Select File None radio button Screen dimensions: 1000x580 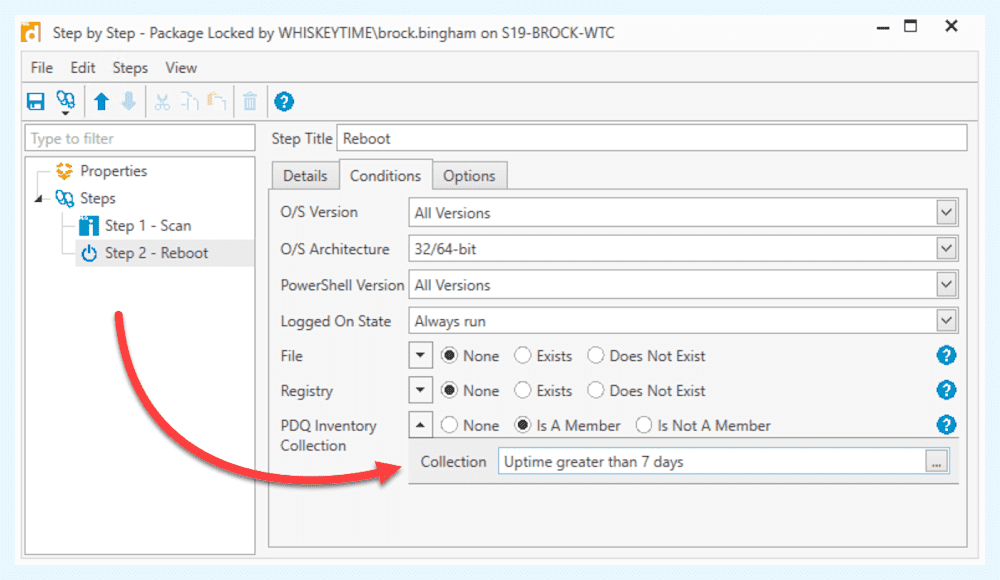coord(450,355)
